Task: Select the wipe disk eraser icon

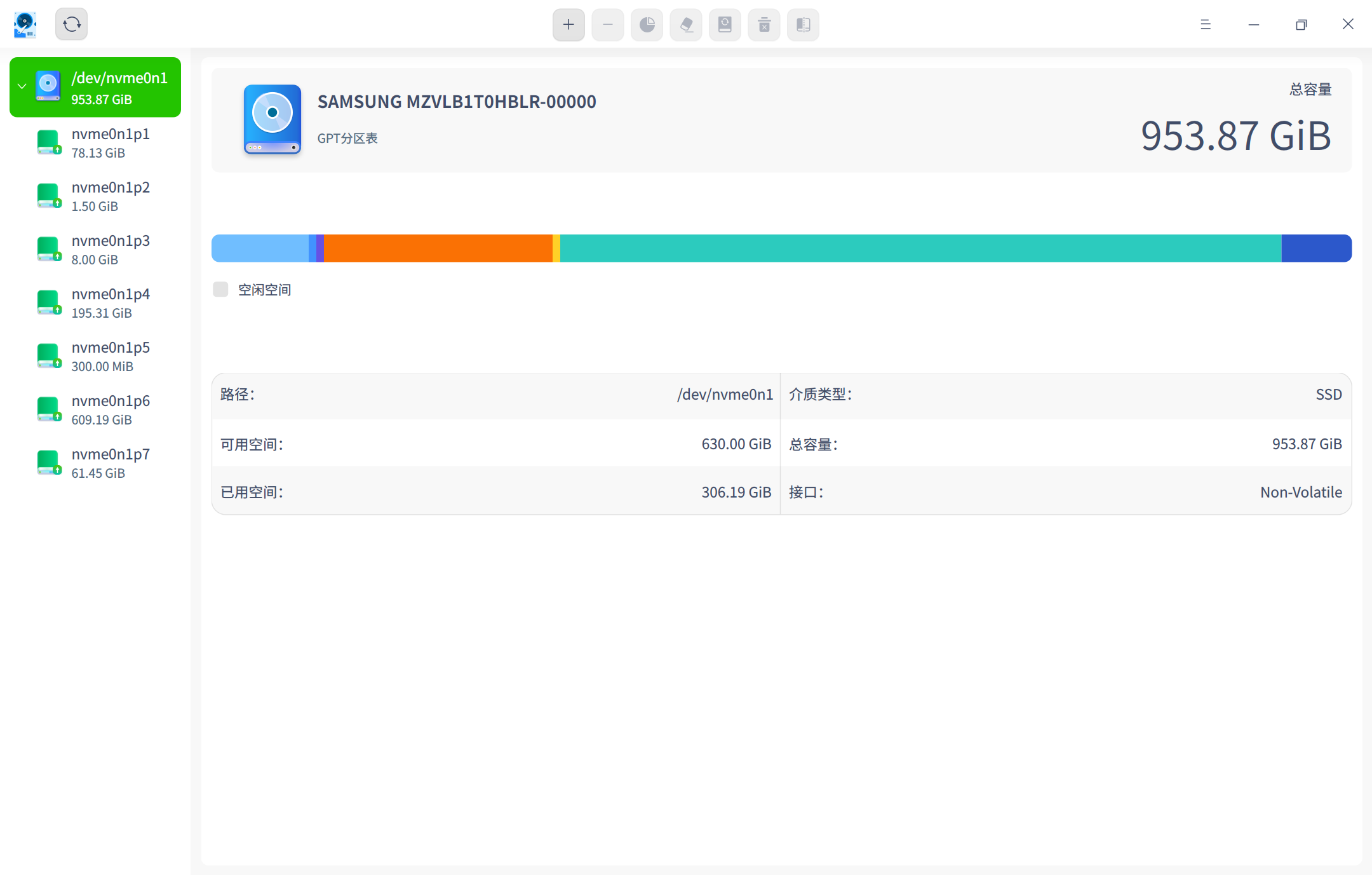Action: [685, 24]
